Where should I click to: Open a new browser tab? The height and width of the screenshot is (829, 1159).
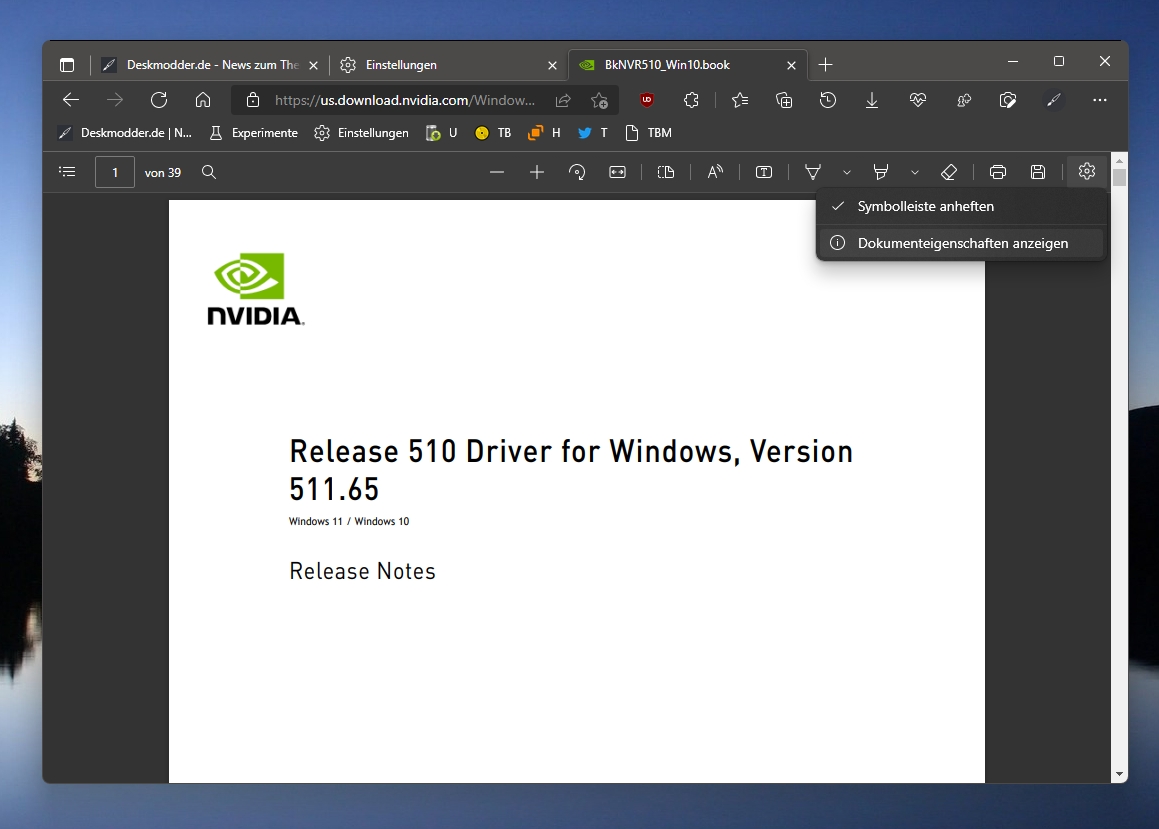(x=826, y=65)
